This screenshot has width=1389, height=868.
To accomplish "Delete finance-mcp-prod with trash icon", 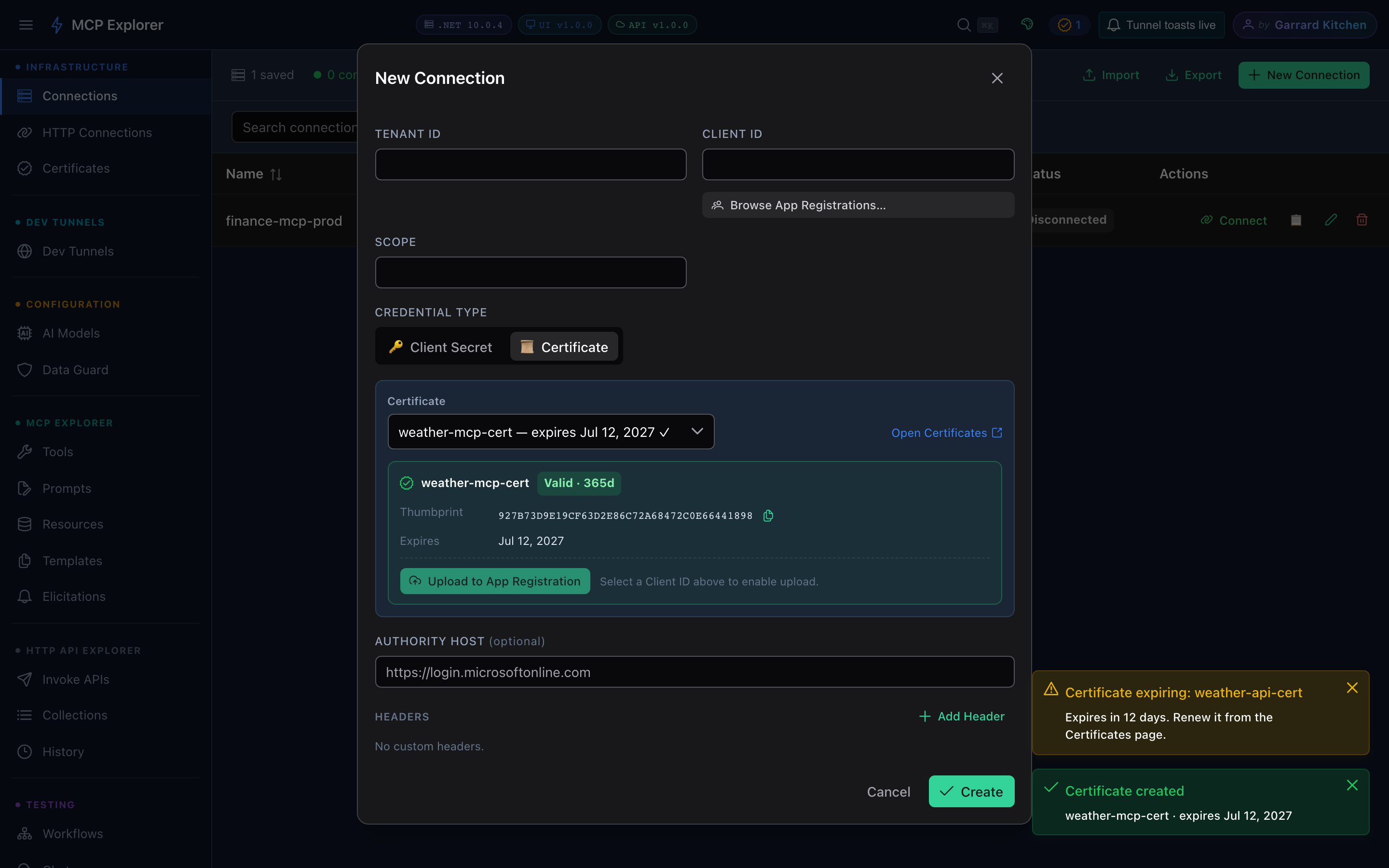I will tap(1362, 220).
